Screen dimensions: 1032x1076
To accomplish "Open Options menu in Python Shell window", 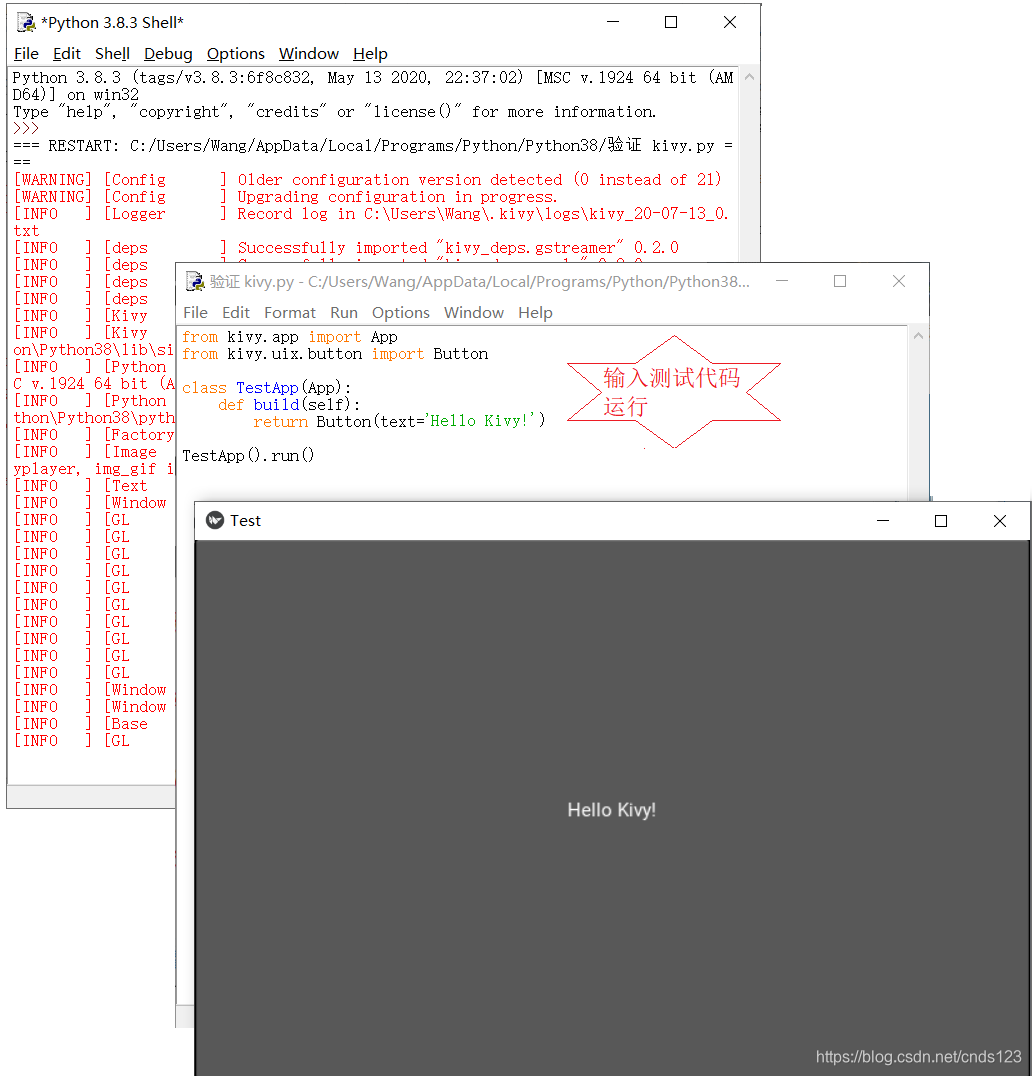I will [235, 54].
